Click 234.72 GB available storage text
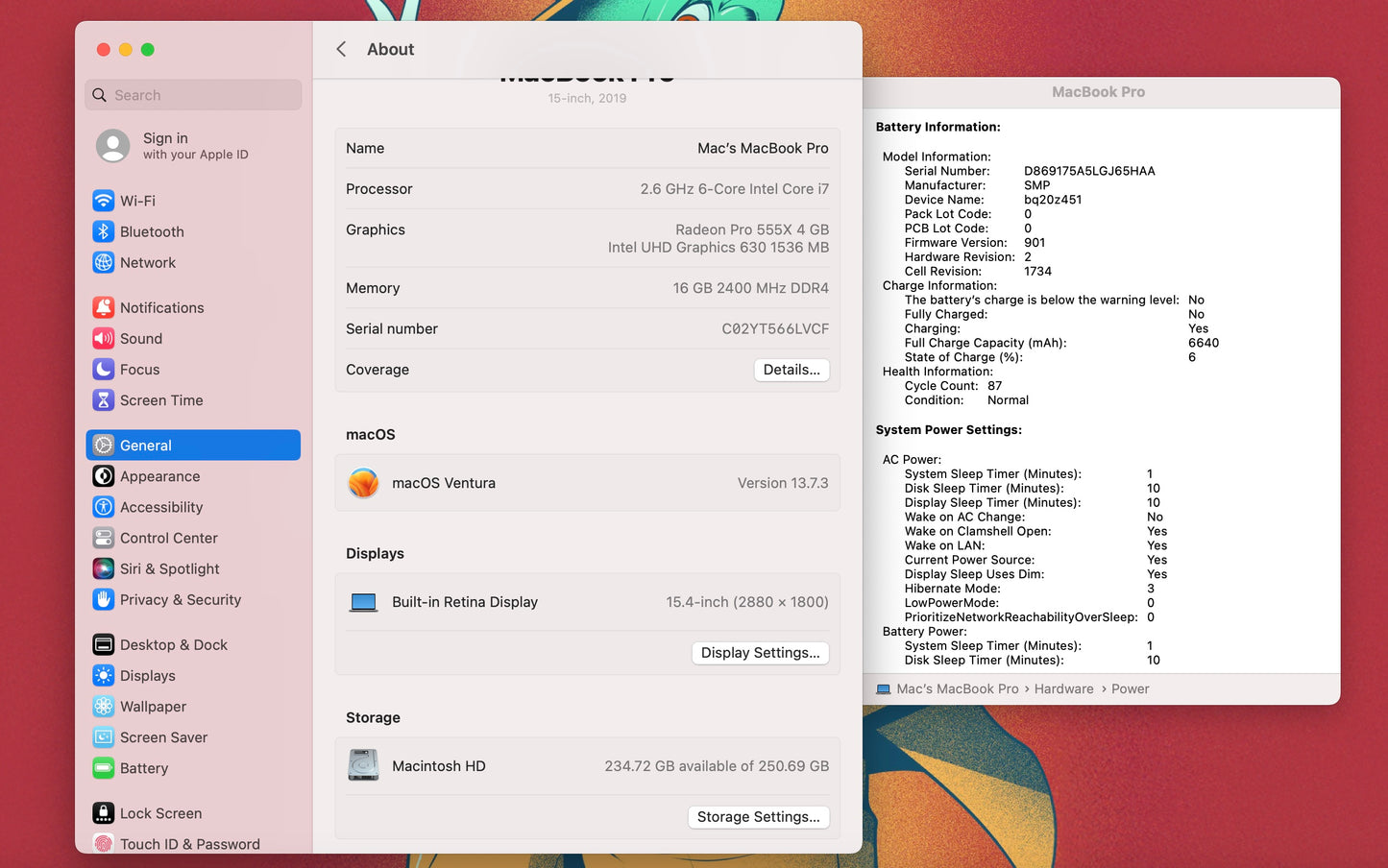 tap(717, 766)
